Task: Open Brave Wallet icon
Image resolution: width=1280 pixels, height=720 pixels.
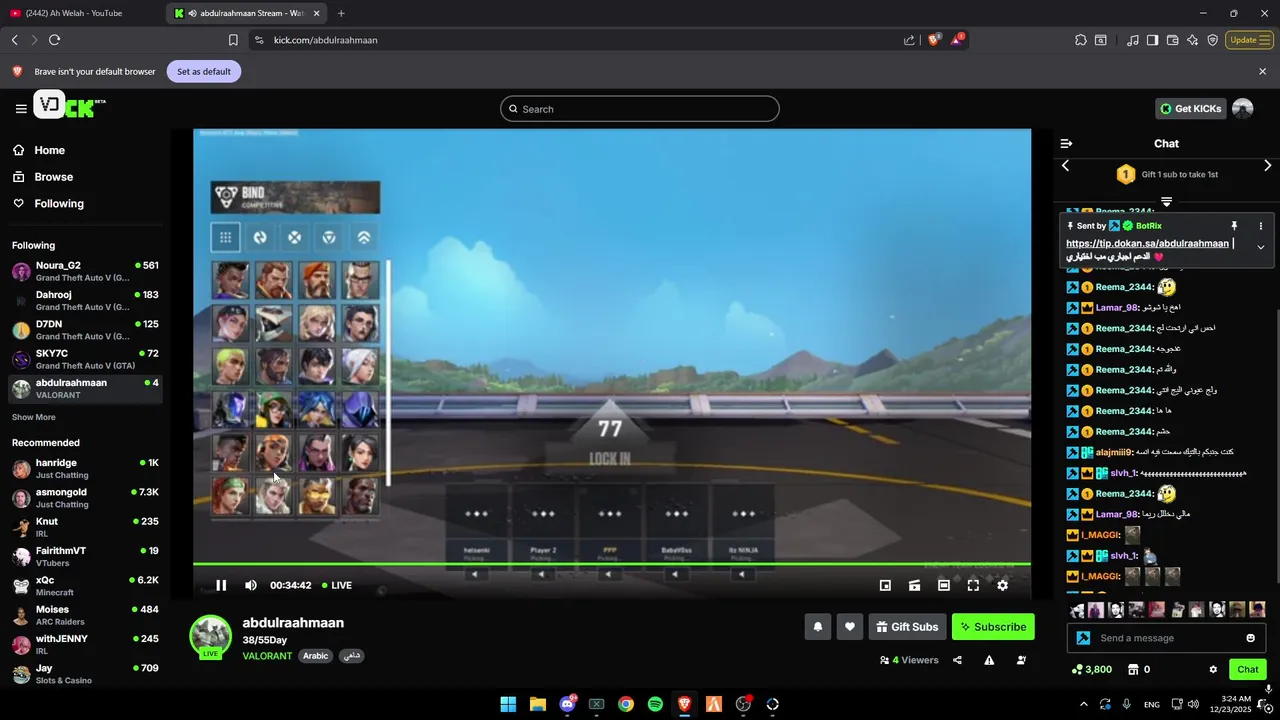Action: (1173, 40)
